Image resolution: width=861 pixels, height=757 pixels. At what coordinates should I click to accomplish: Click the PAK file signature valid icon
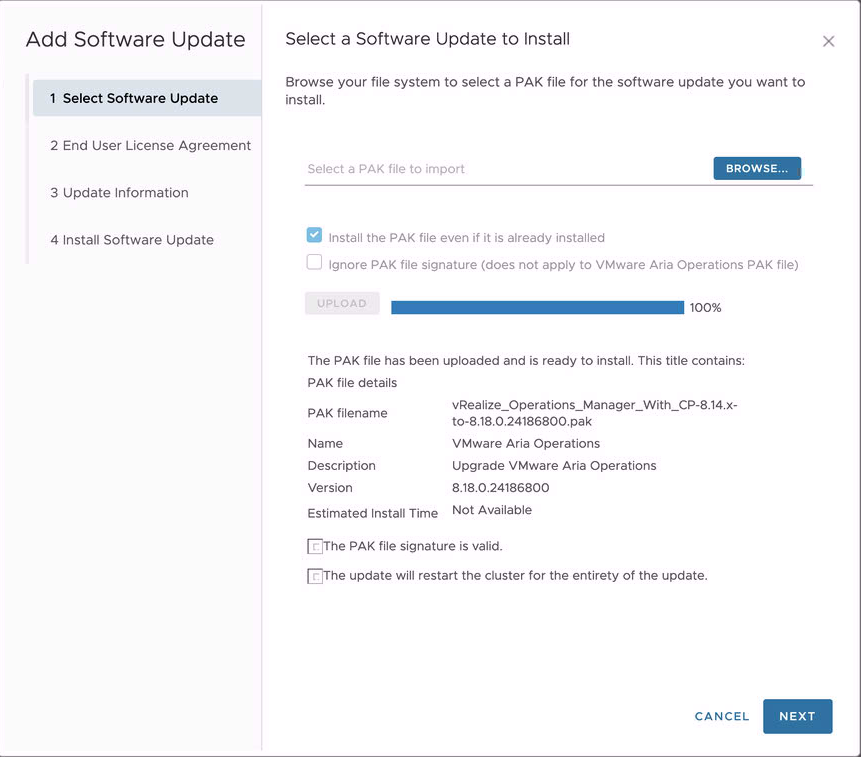click(315, 546)
